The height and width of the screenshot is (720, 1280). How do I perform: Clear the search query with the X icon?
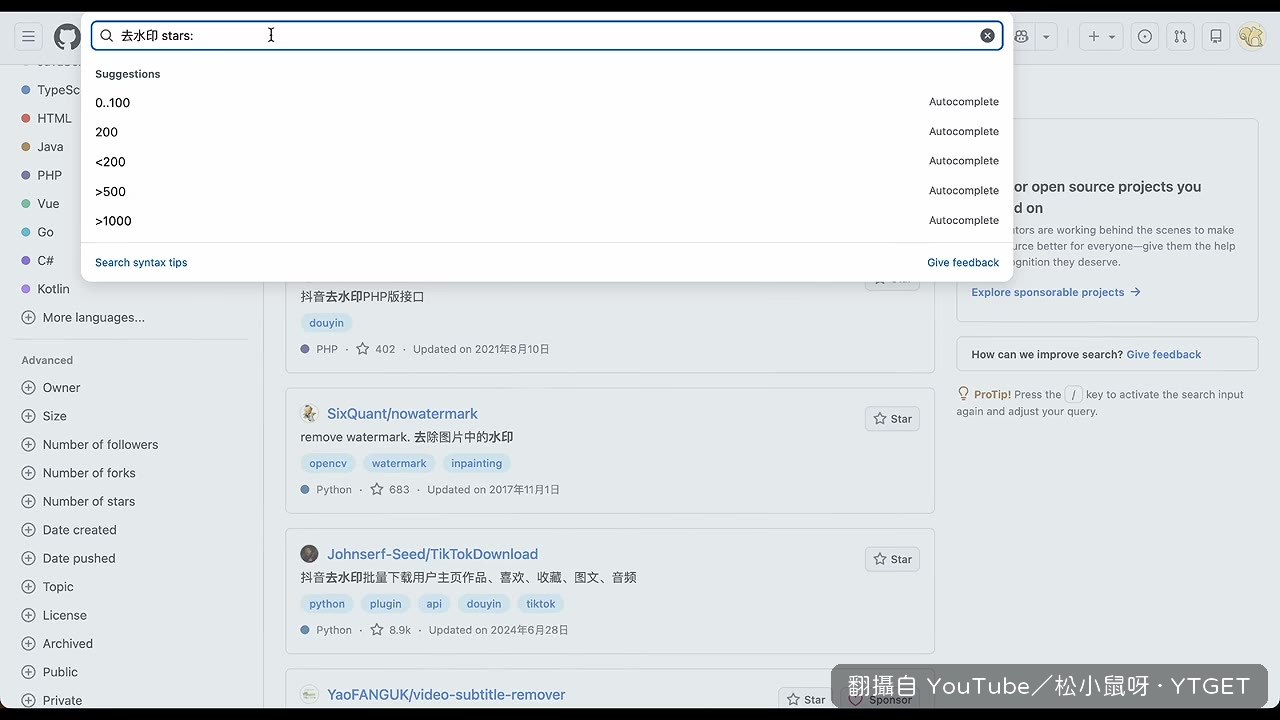click(987, 36)
